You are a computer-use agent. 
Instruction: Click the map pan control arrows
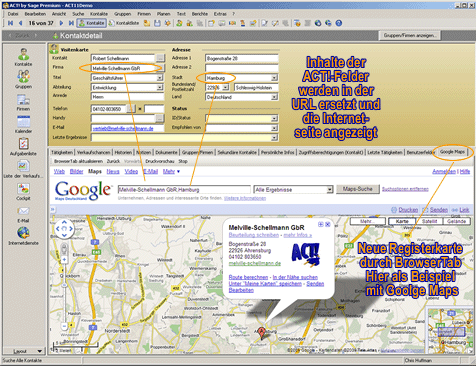pyautogui.click(x=64, y=229)
